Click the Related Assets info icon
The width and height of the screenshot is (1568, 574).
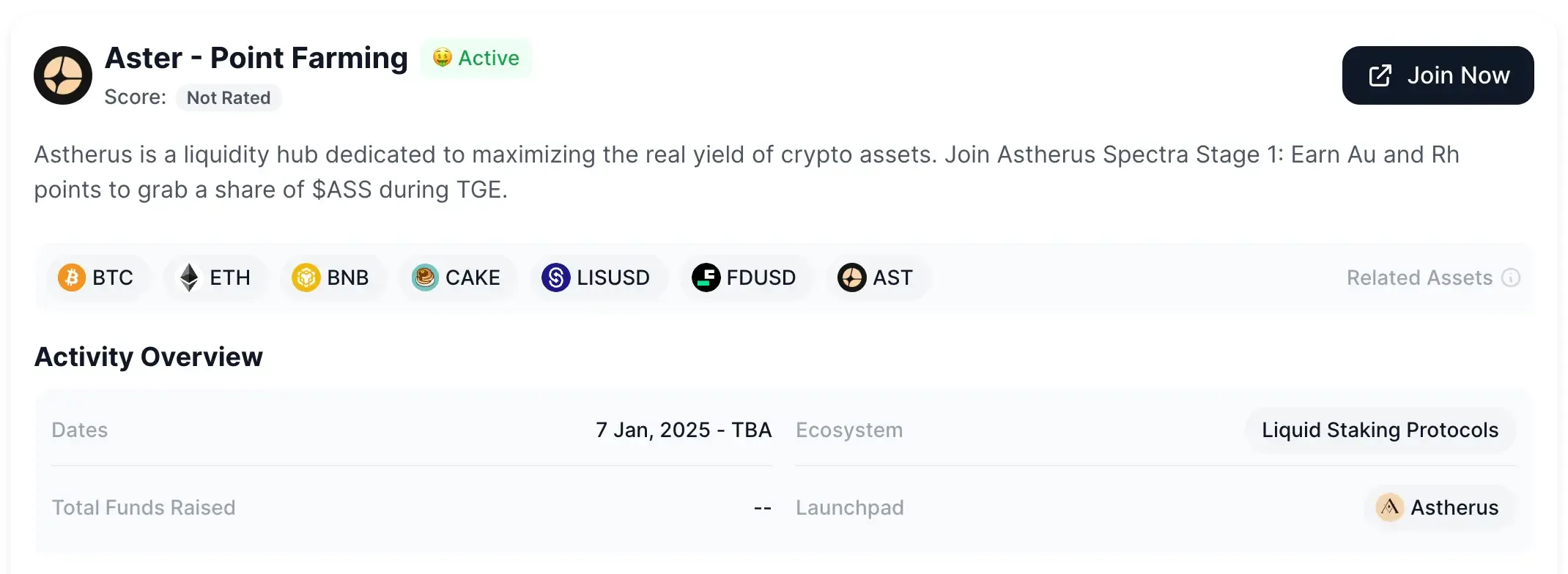tap(1511, 277)
